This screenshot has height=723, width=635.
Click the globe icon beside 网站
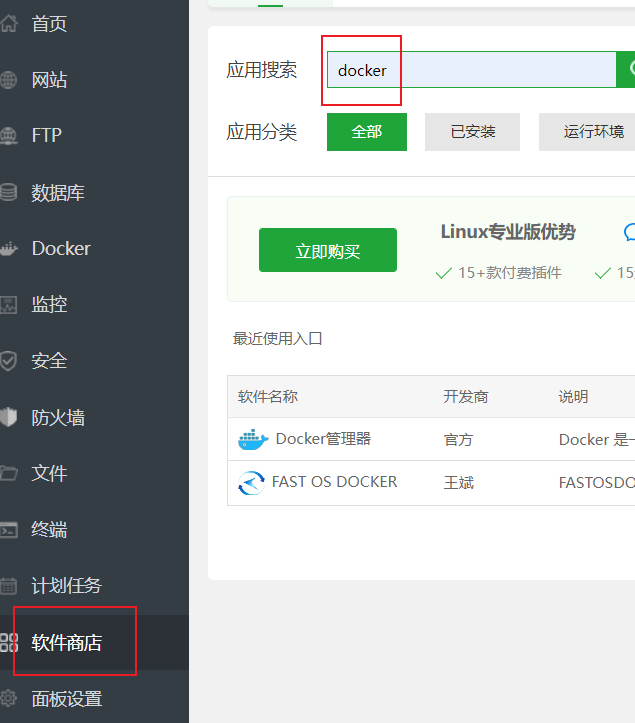8,80
